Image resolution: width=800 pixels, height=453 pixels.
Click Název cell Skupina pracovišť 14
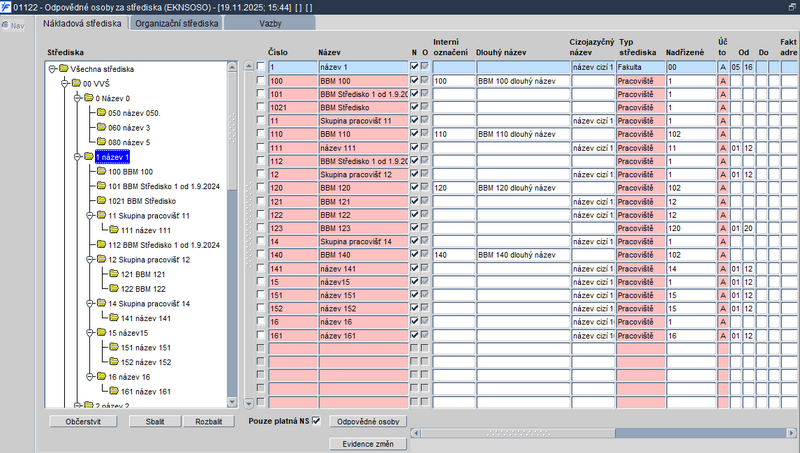363,241
